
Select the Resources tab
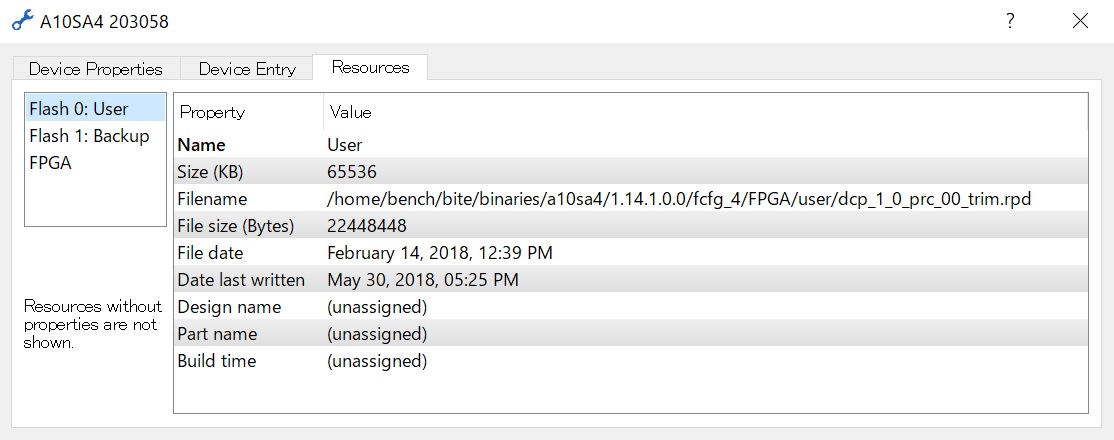[370, 68]
